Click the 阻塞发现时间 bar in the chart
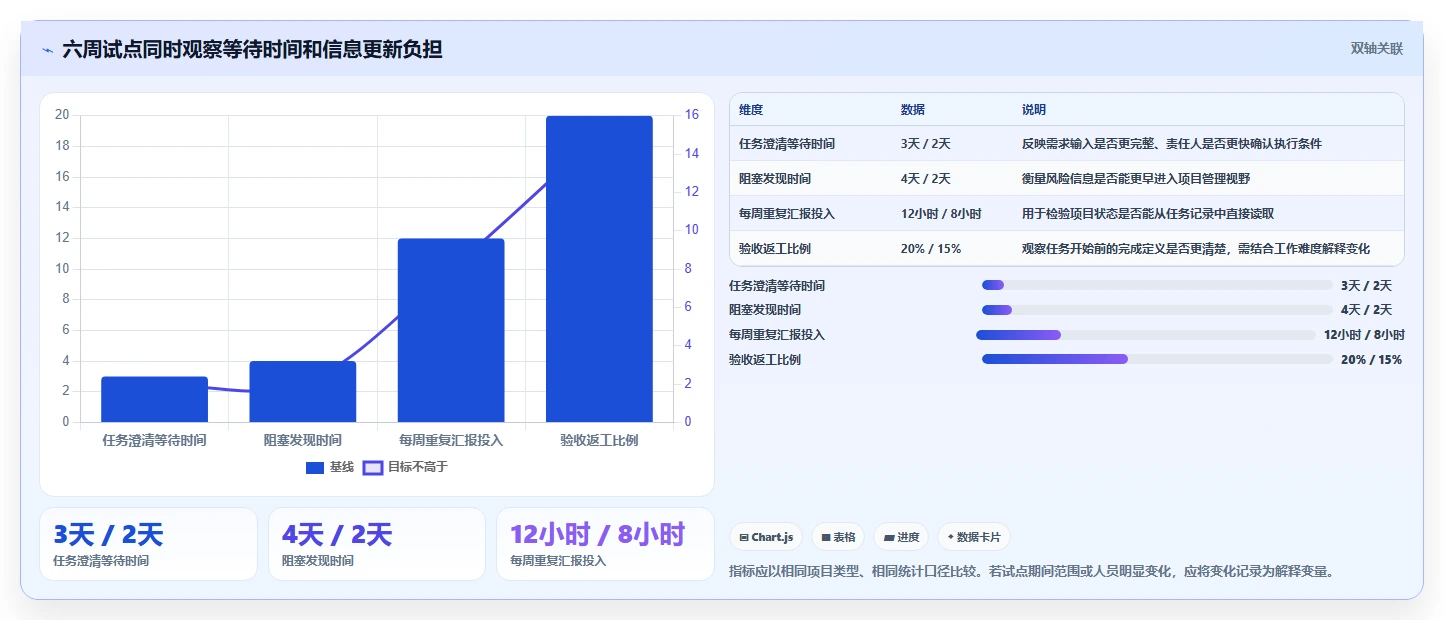This screenshot has width=1444, height=620. click(x=303, y=391)
